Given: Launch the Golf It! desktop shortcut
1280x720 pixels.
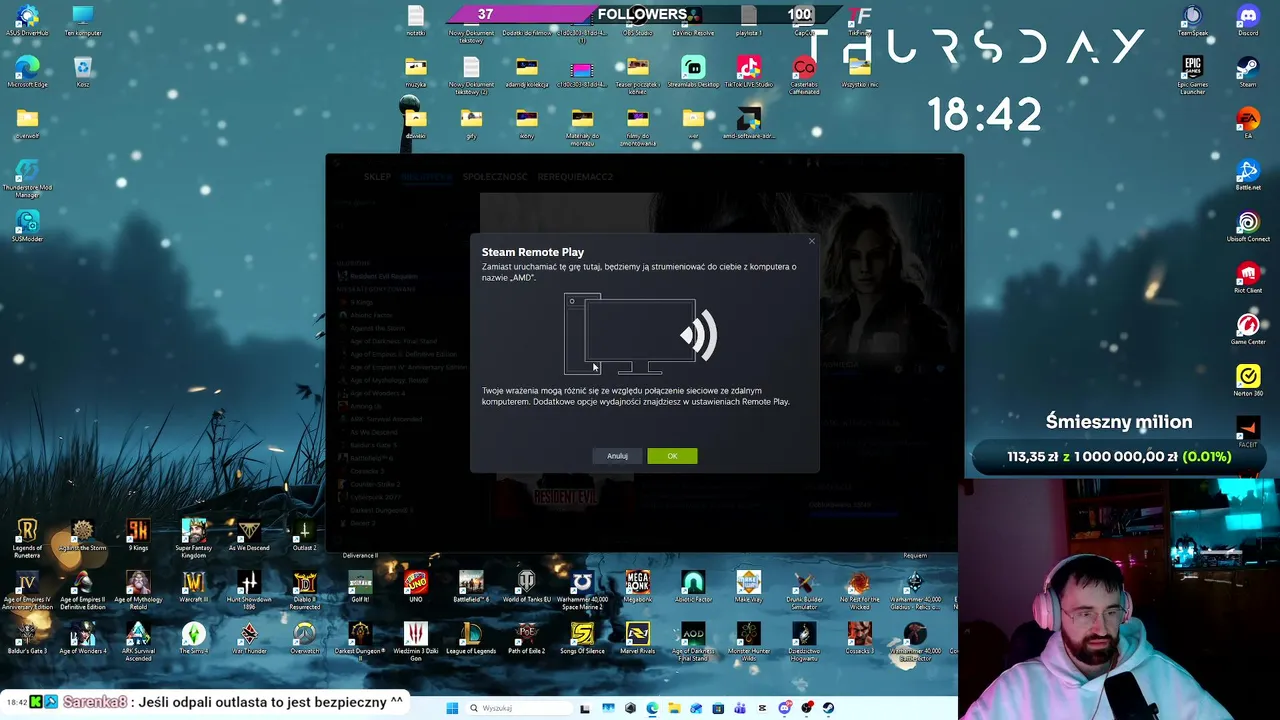Looking at the screenshot, I should [360, 587].
